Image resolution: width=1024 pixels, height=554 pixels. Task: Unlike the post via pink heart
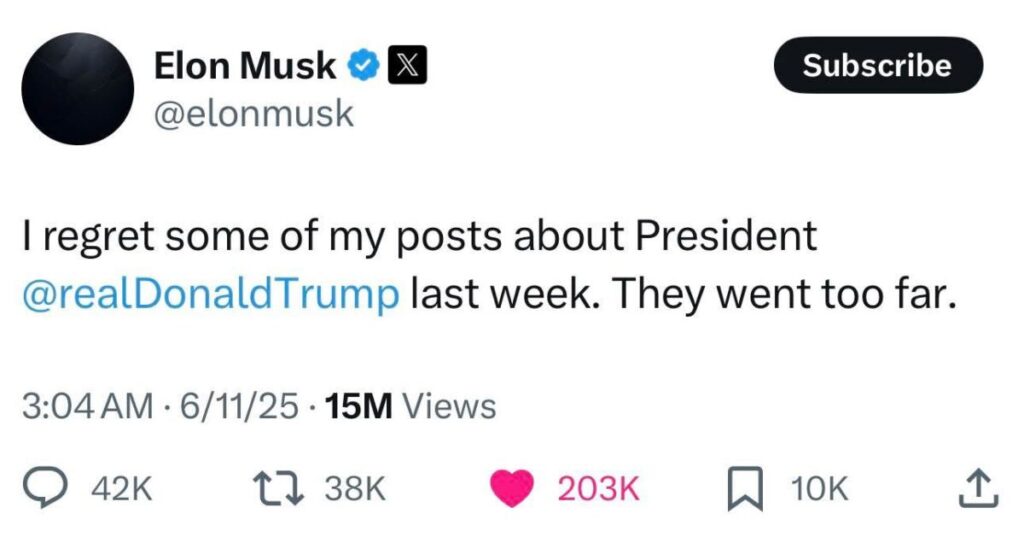(x=513, y=488)
